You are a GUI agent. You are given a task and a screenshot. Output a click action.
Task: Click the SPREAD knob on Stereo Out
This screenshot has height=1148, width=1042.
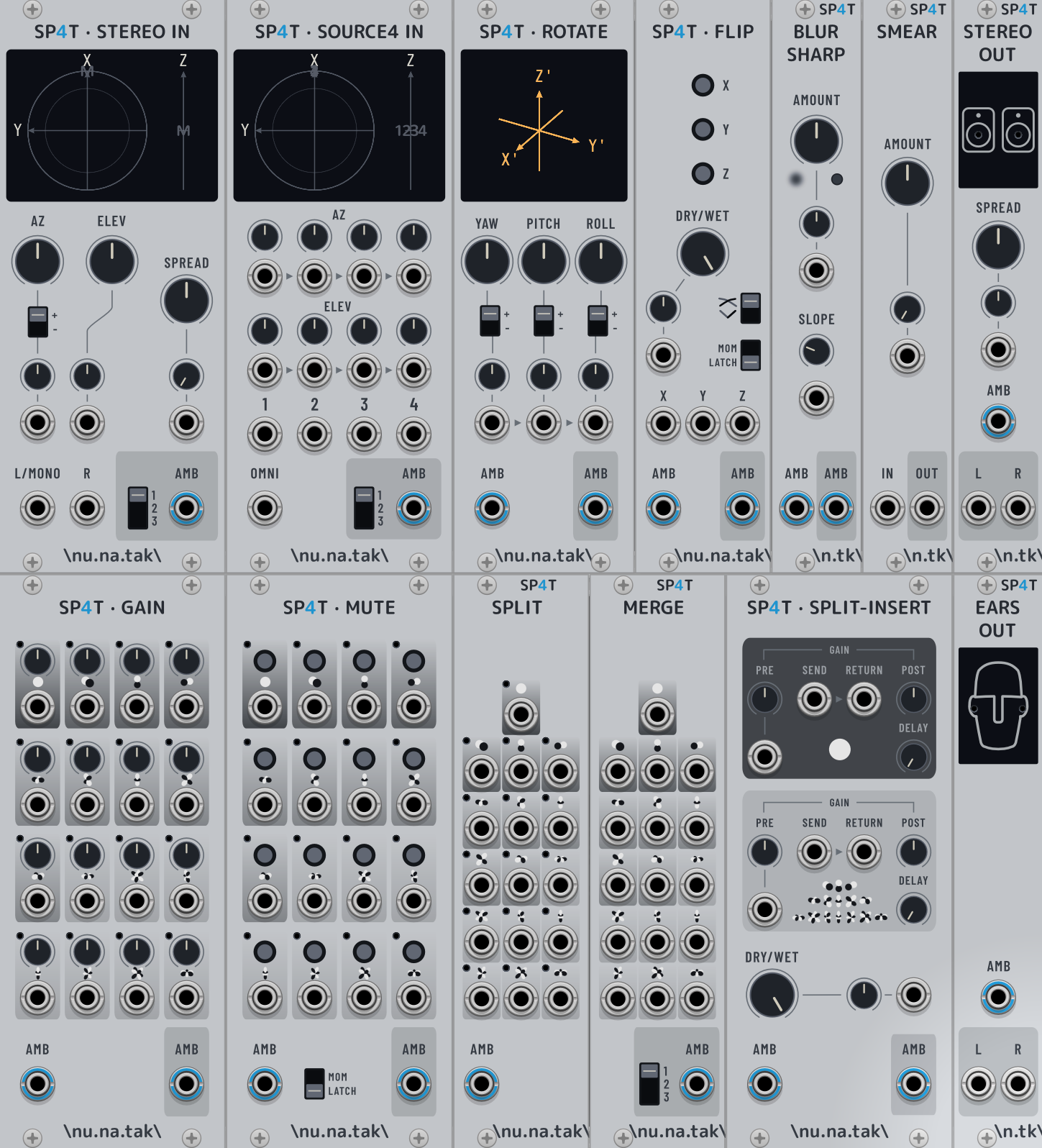tap(998, 246)
